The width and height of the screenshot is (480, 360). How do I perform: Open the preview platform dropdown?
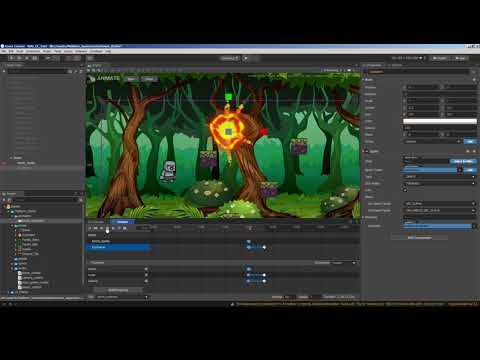[x=230, y=58]
